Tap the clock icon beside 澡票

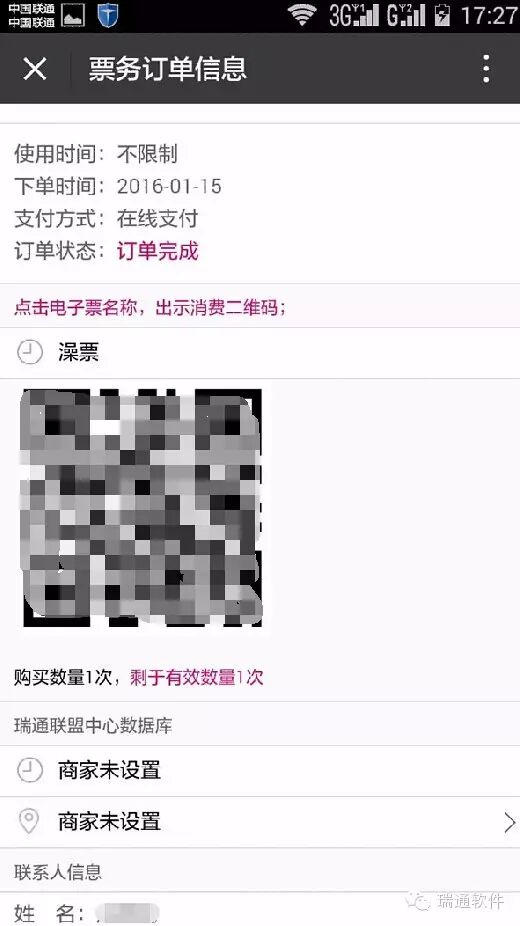click(x=30, y=353)
